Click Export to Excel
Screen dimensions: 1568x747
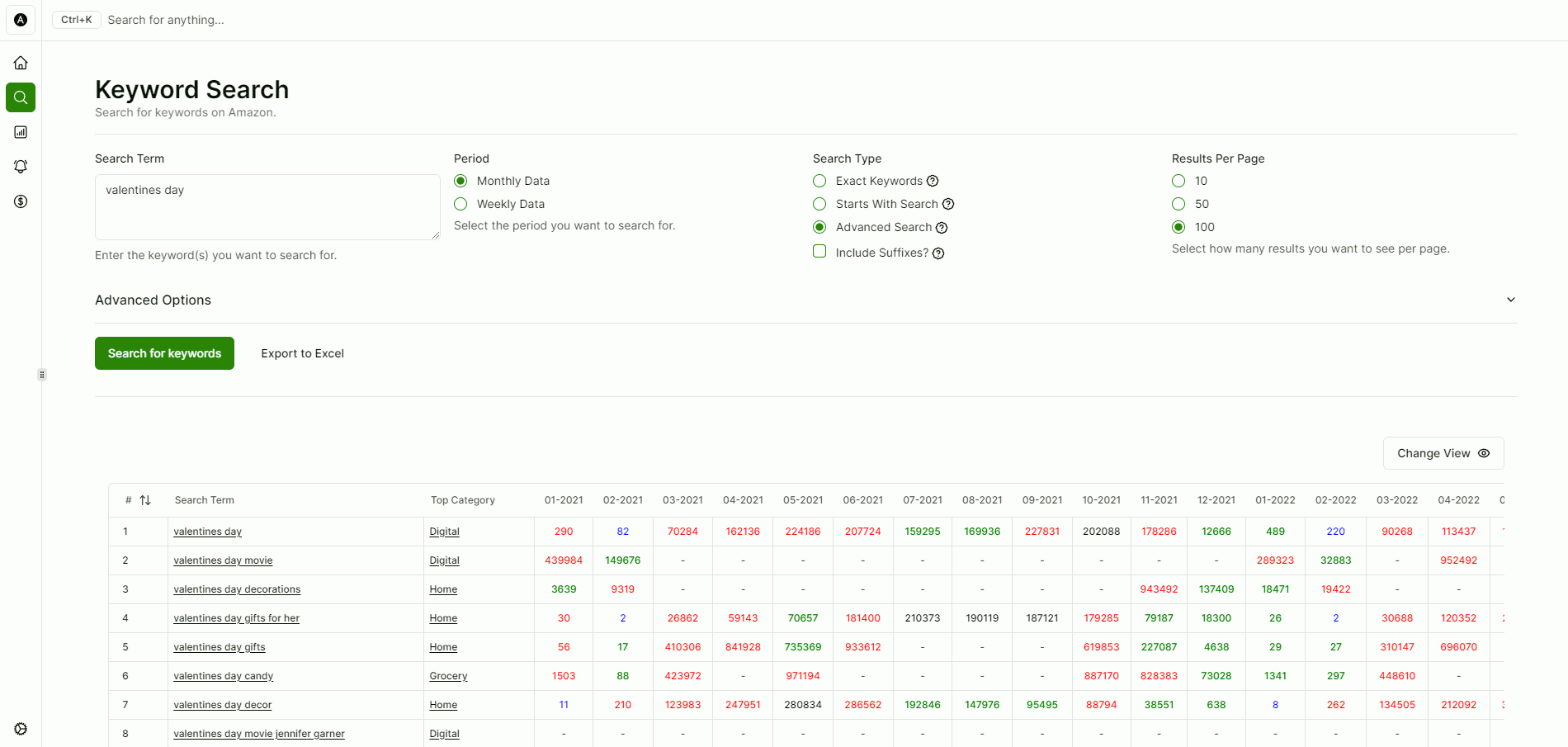point(302,353)
